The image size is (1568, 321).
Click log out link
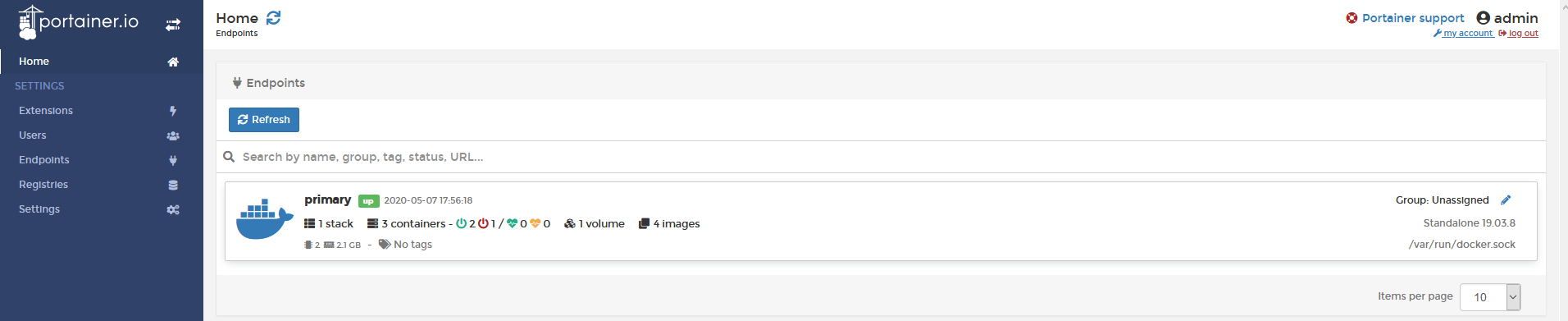click(x=1518, y=34)
